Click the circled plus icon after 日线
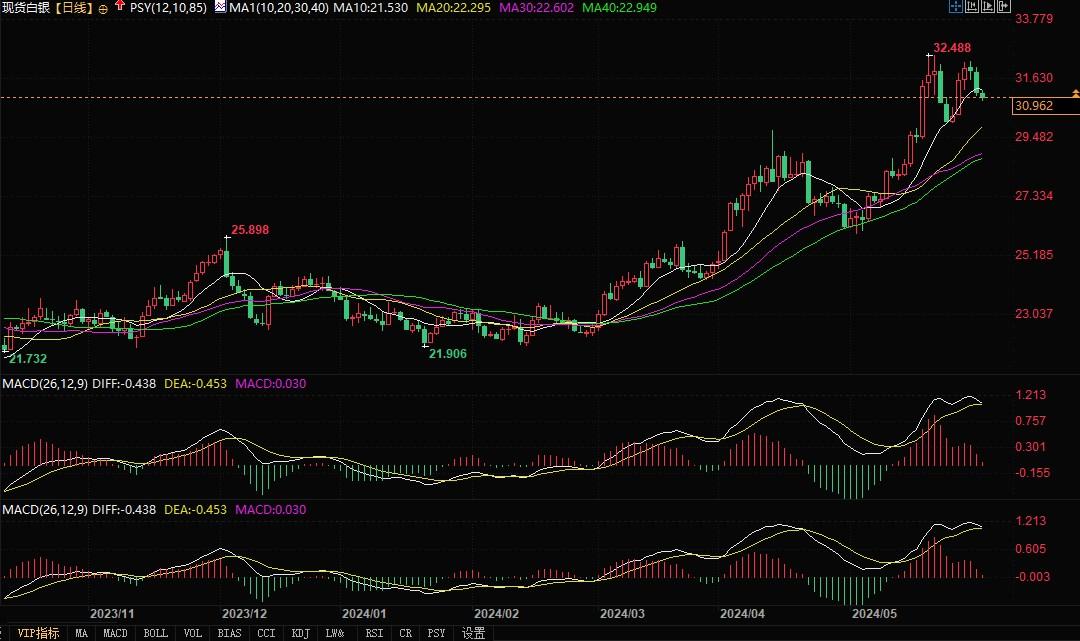Image resolution: width=1080 pixels, height=641 pixels. [x=103, y=8]
